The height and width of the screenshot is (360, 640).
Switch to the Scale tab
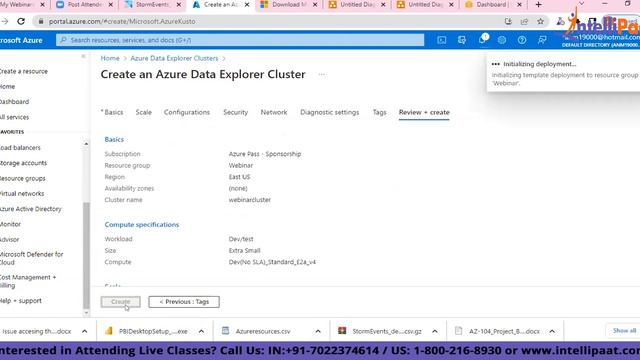(x=144, y=112)
